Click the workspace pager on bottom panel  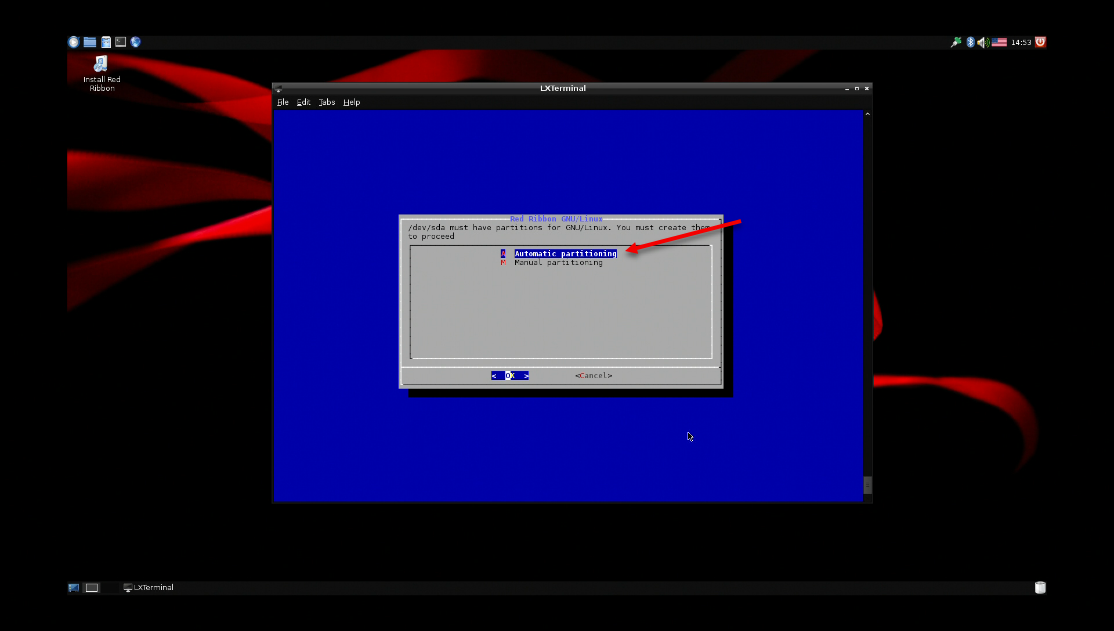[x=92, y=588]
